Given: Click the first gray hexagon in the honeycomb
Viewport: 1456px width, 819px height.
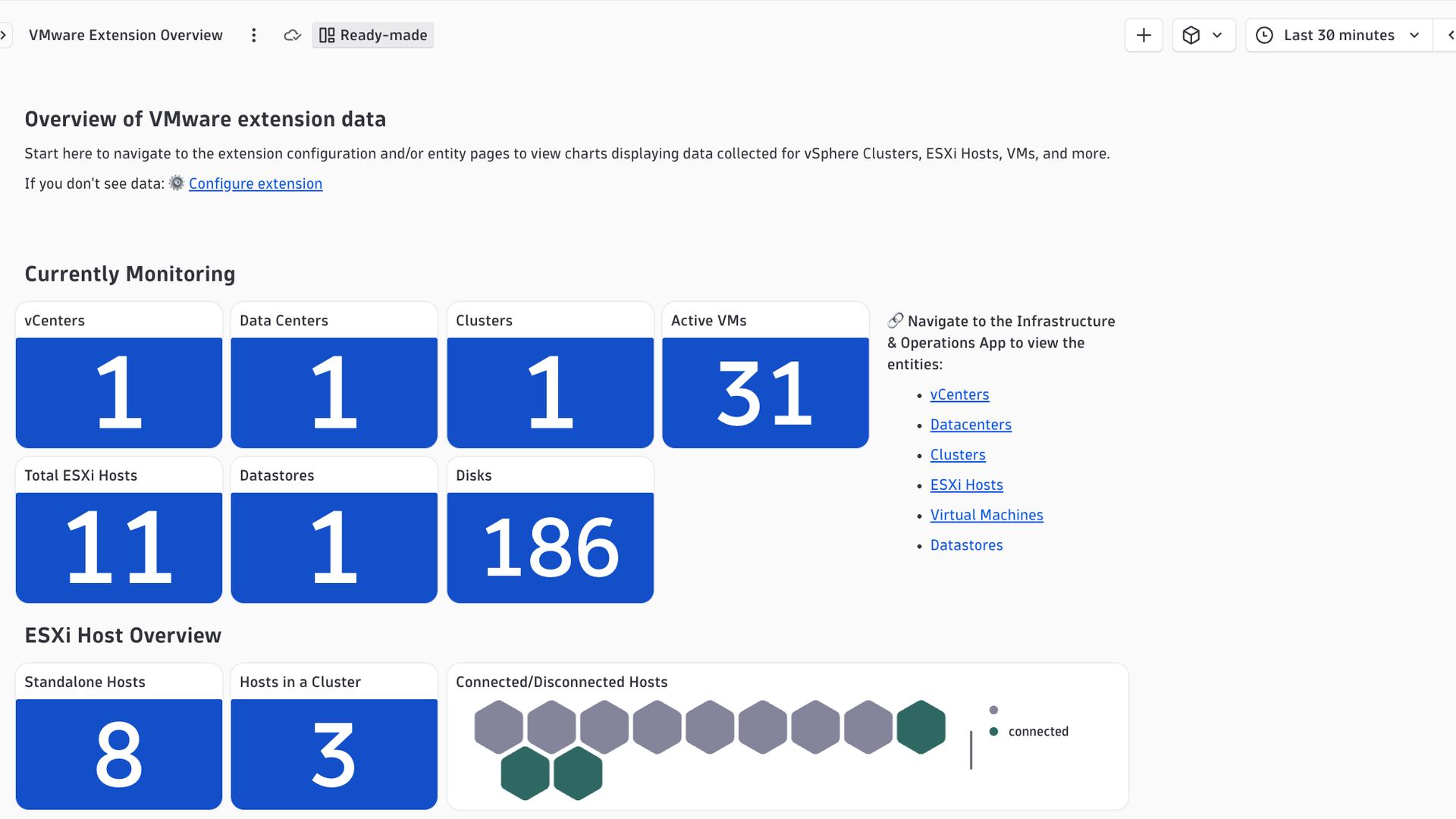Looking at the screenshot, I should 499,727.
